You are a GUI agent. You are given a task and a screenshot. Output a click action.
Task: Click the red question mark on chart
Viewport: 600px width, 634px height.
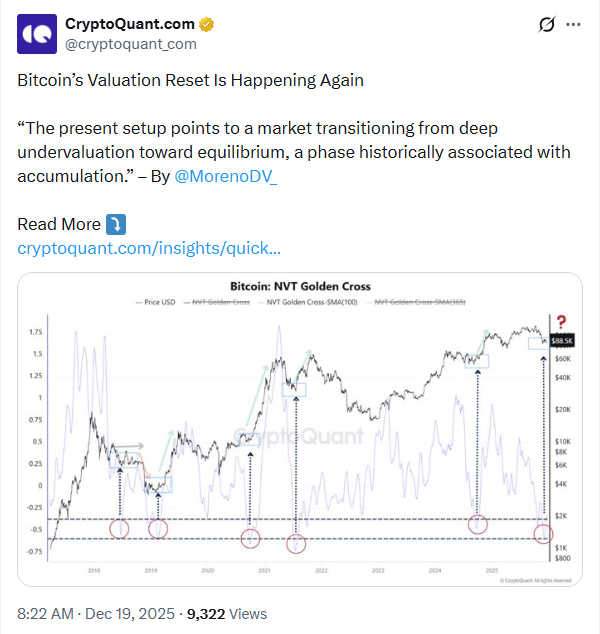562,321
